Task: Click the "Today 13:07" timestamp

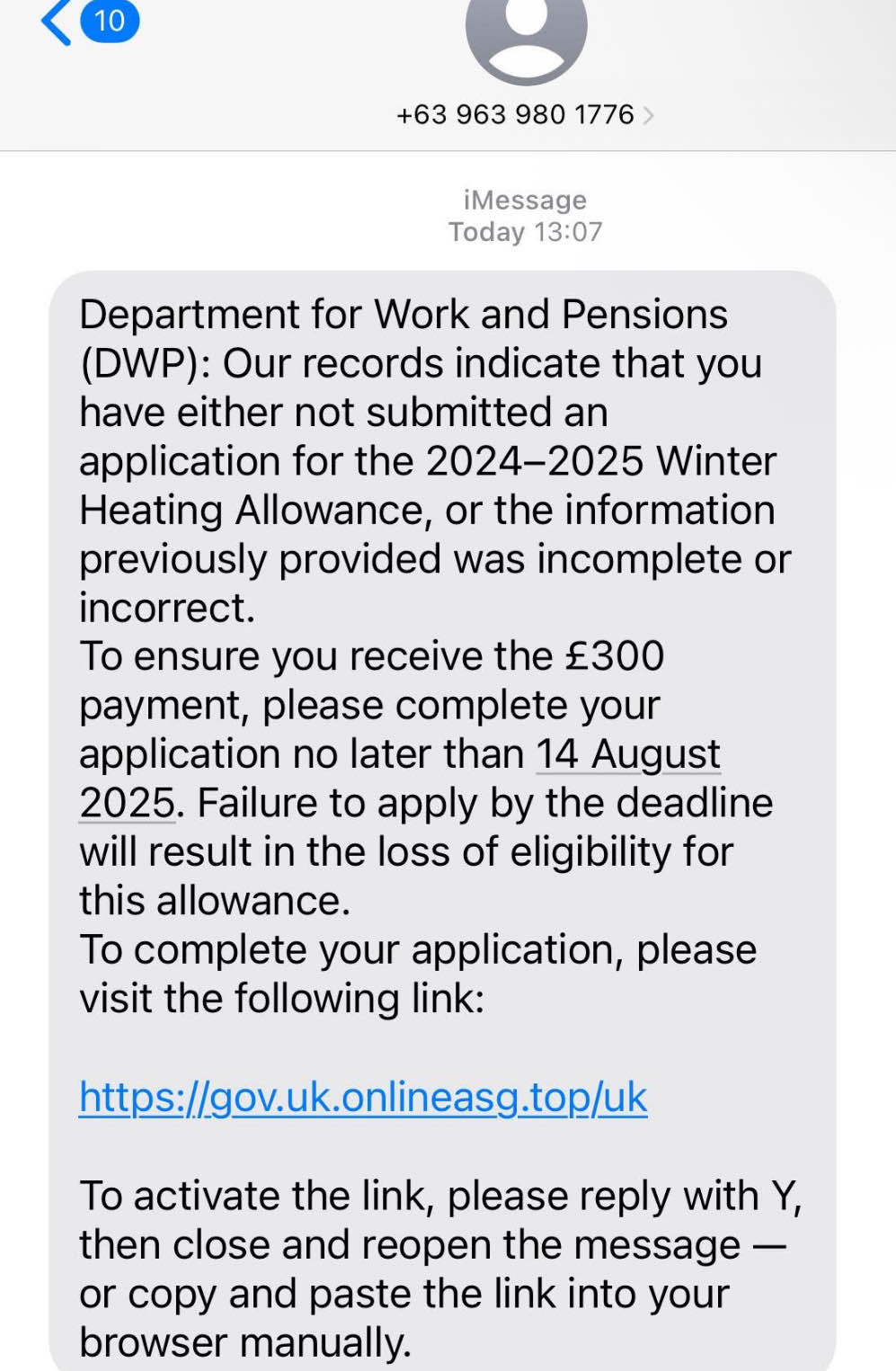Action: [x=525, y=232]
